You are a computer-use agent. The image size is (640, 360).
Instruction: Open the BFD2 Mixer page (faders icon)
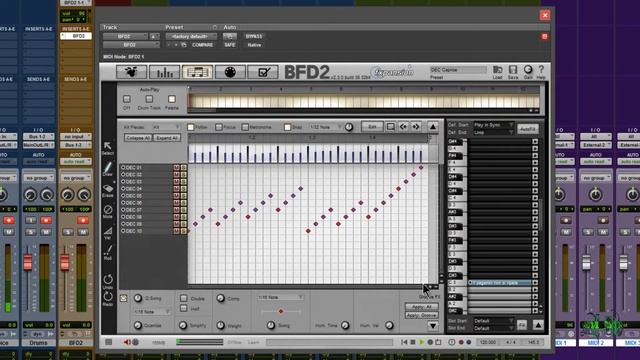[164, 72]
